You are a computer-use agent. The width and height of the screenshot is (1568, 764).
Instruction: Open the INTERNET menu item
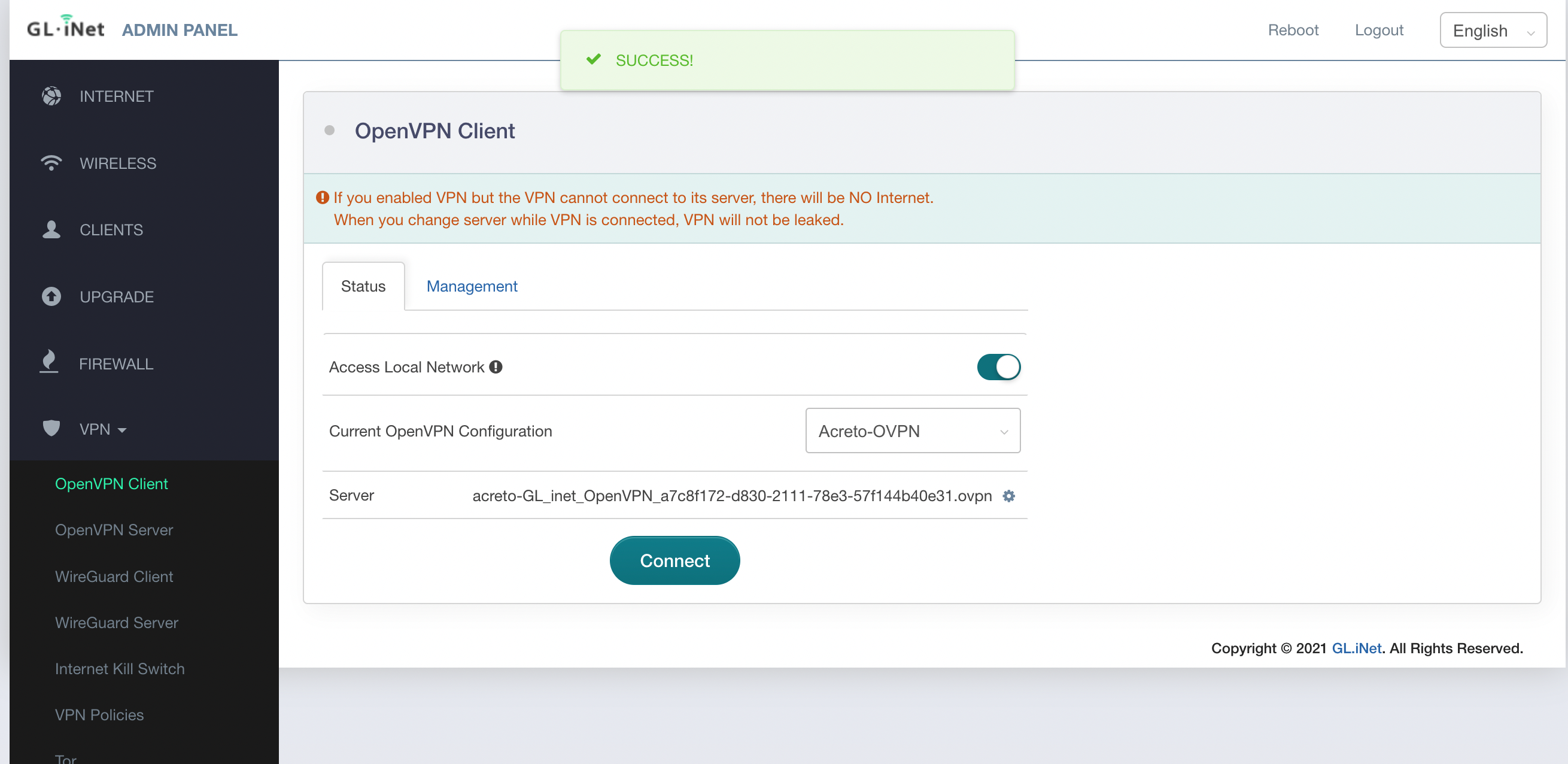tap(116, 96)
